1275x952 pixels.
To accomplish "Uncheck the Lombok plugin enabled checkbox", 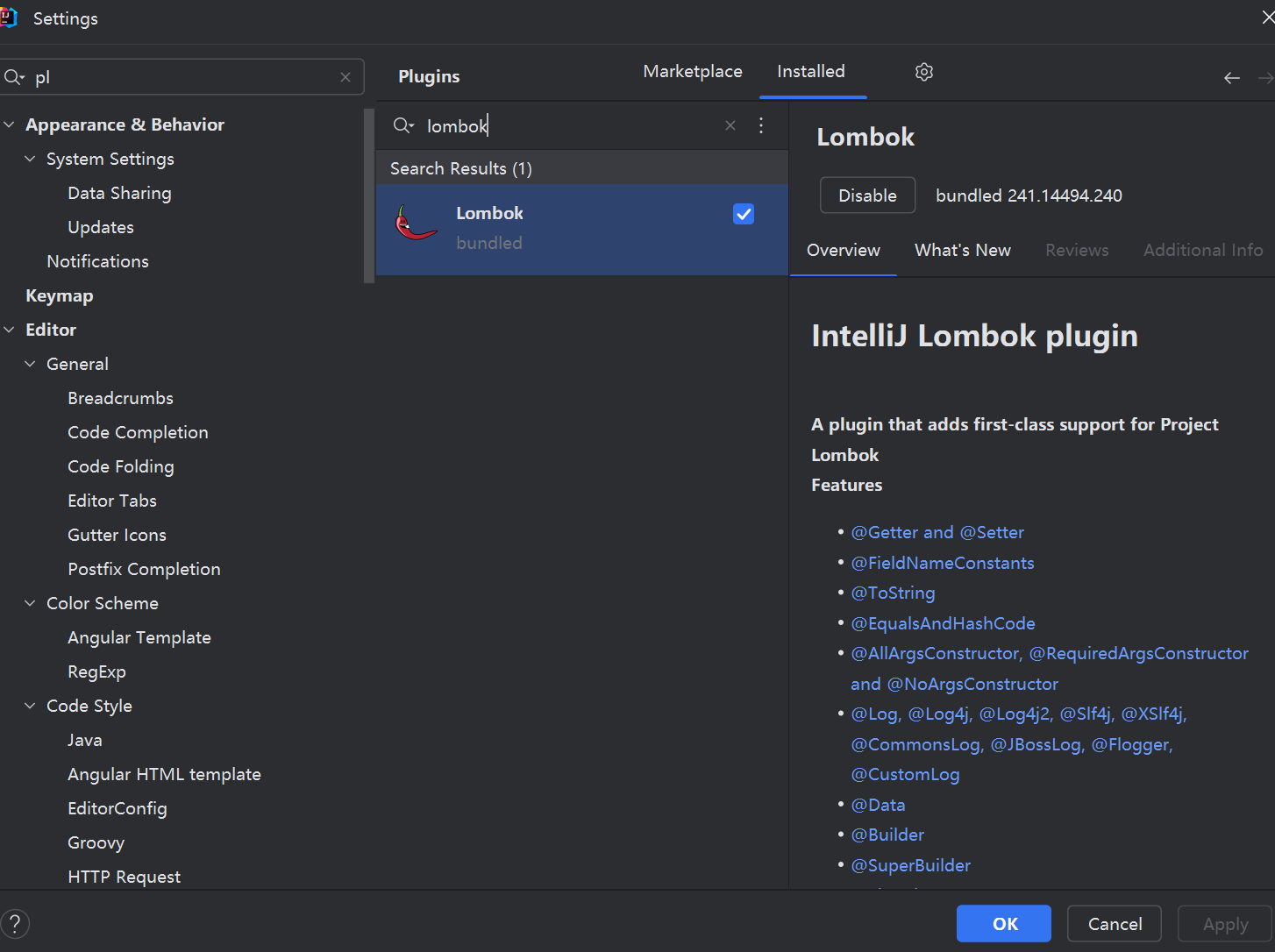I will click(x=744, y=214).
